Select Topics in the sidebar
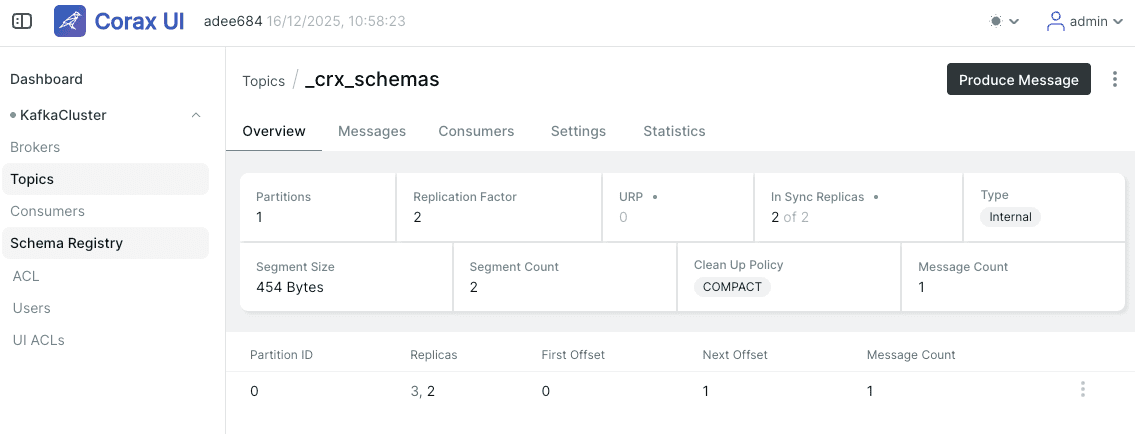The width and height of the screenshot is (1135, 434). click(105, 179)
